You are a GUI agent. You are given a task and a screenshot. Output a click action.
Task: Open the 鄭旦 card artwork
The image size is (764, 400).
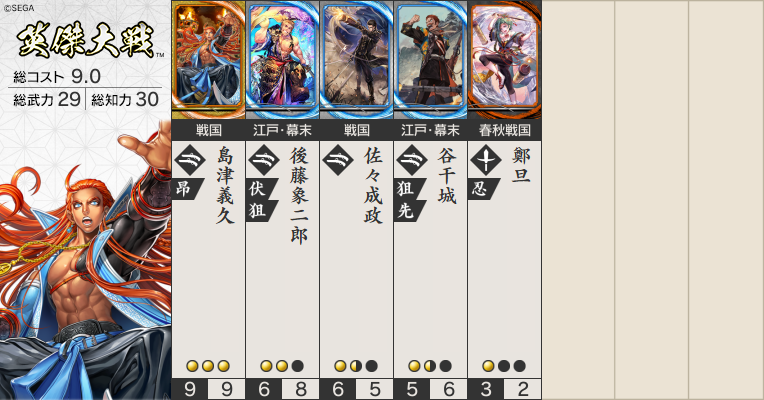(x=504, y=59)
